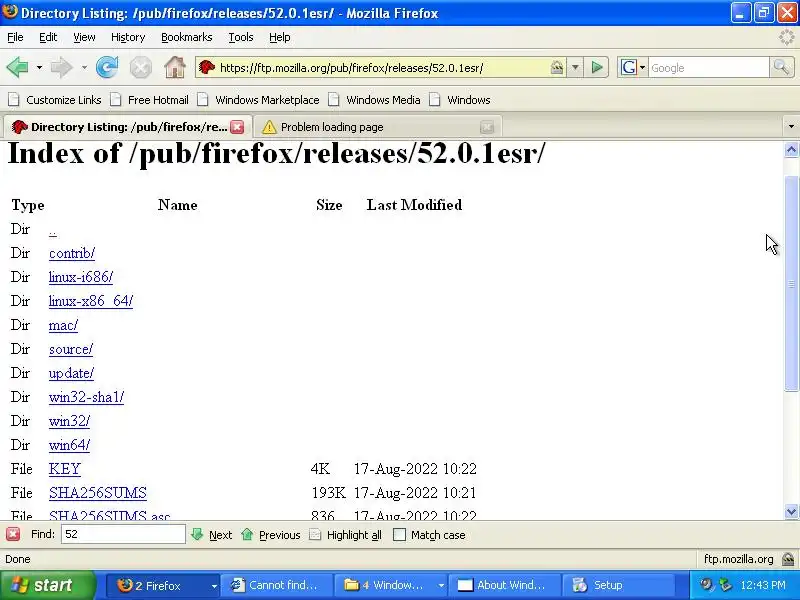Click the Google search engine icon

[629, 67]
